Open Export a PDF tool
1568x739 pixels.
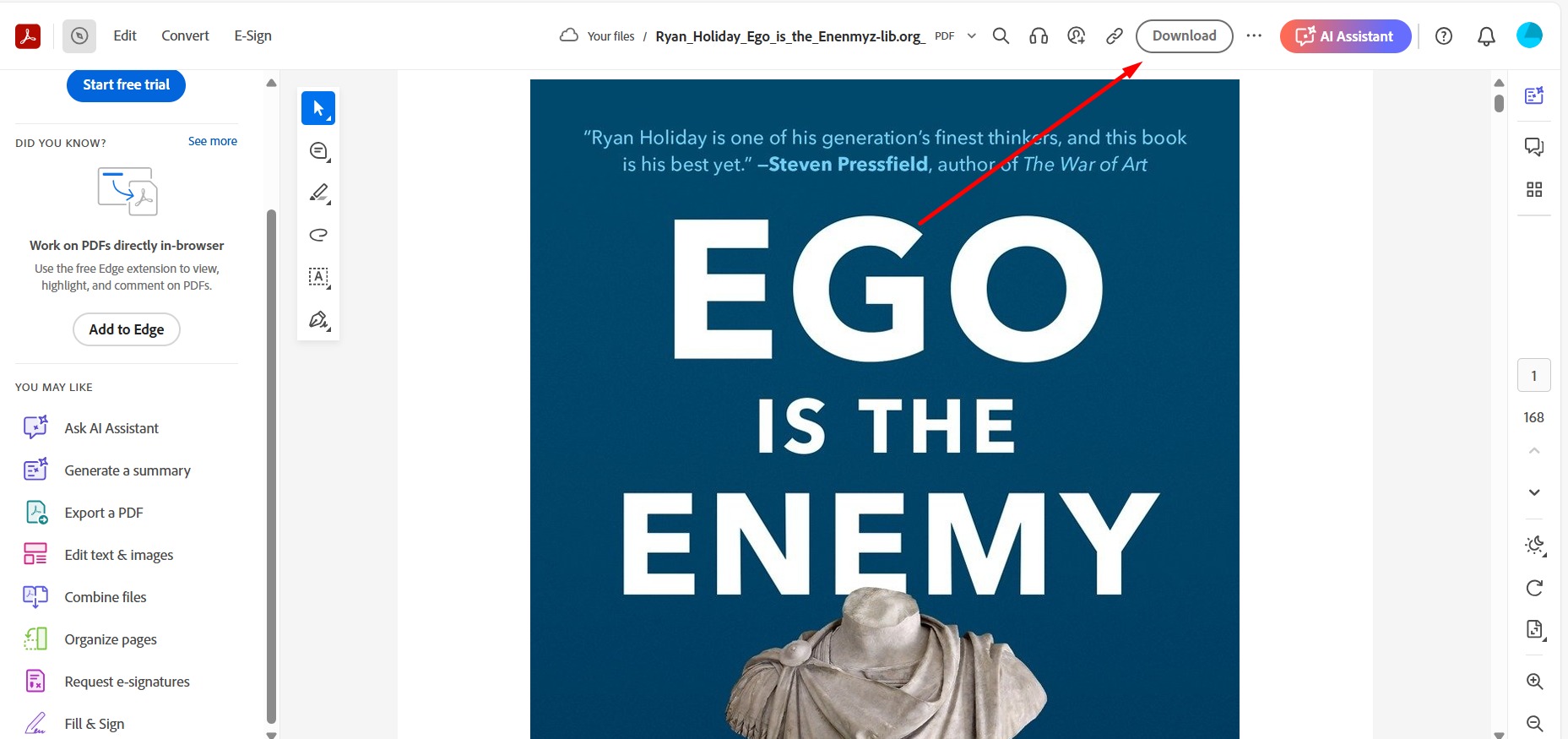(103, 513)
